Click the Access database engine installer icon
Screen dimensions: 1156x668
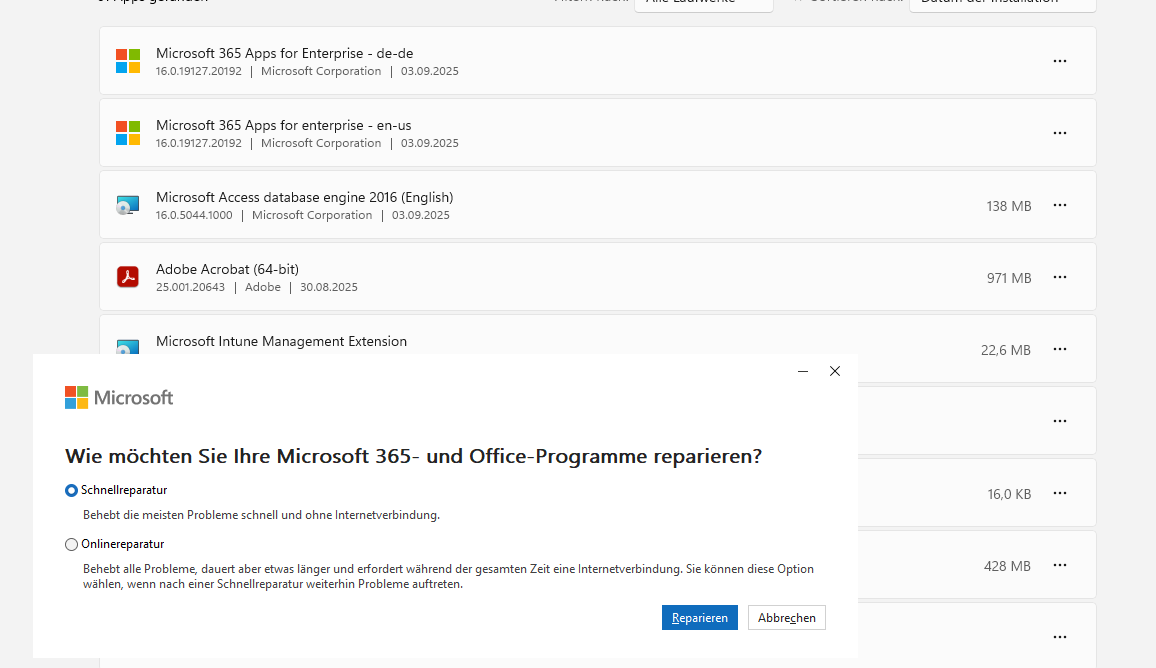point(128,206)
